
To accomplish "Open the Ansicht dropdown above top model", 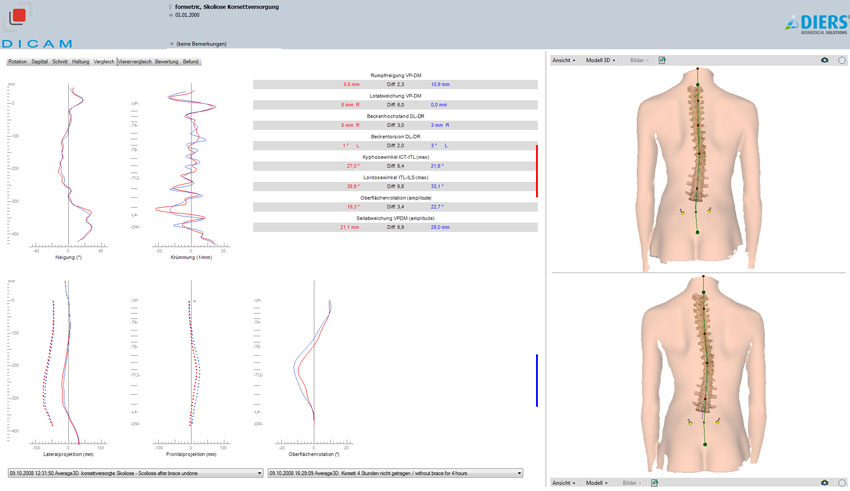I will tap(565, 60).
